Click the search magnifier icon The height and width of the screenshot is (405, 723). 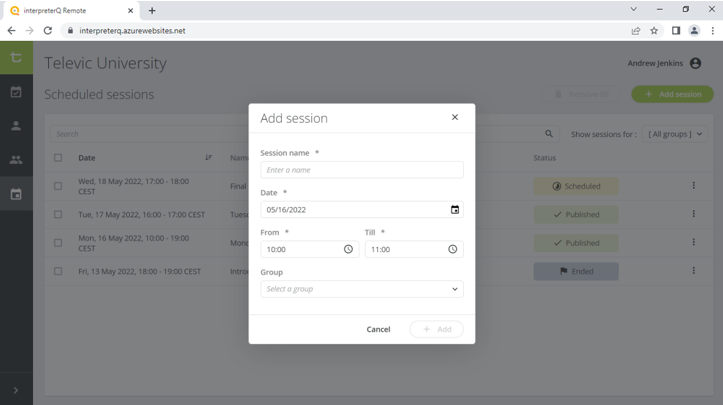pos(549,134)
